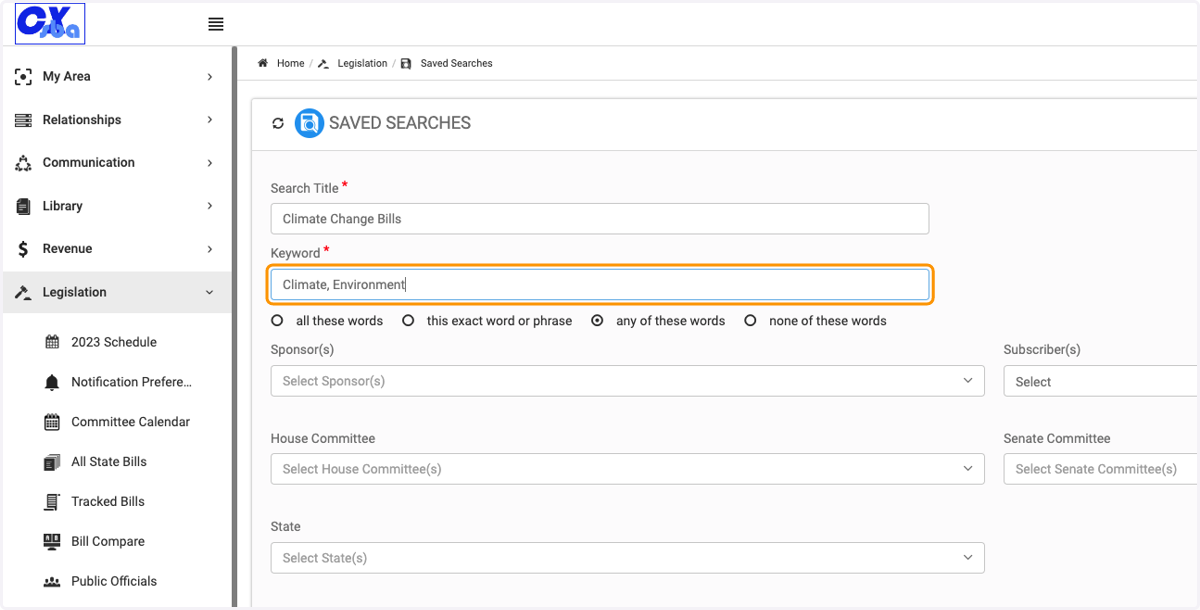Expand the Relationships chevron

tap(210, 120)
